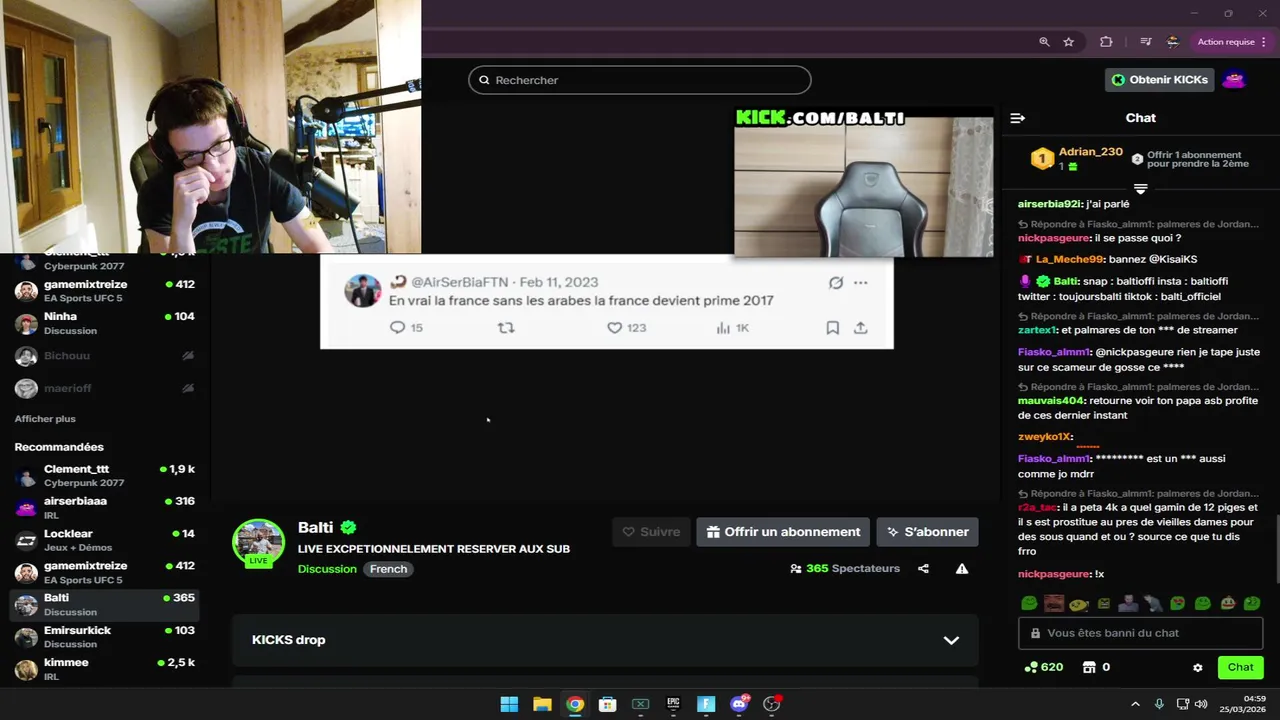Click Afficher plus in sidebar
The height and width of the screenshot is (720, 1280).
[x=45, y=419]
